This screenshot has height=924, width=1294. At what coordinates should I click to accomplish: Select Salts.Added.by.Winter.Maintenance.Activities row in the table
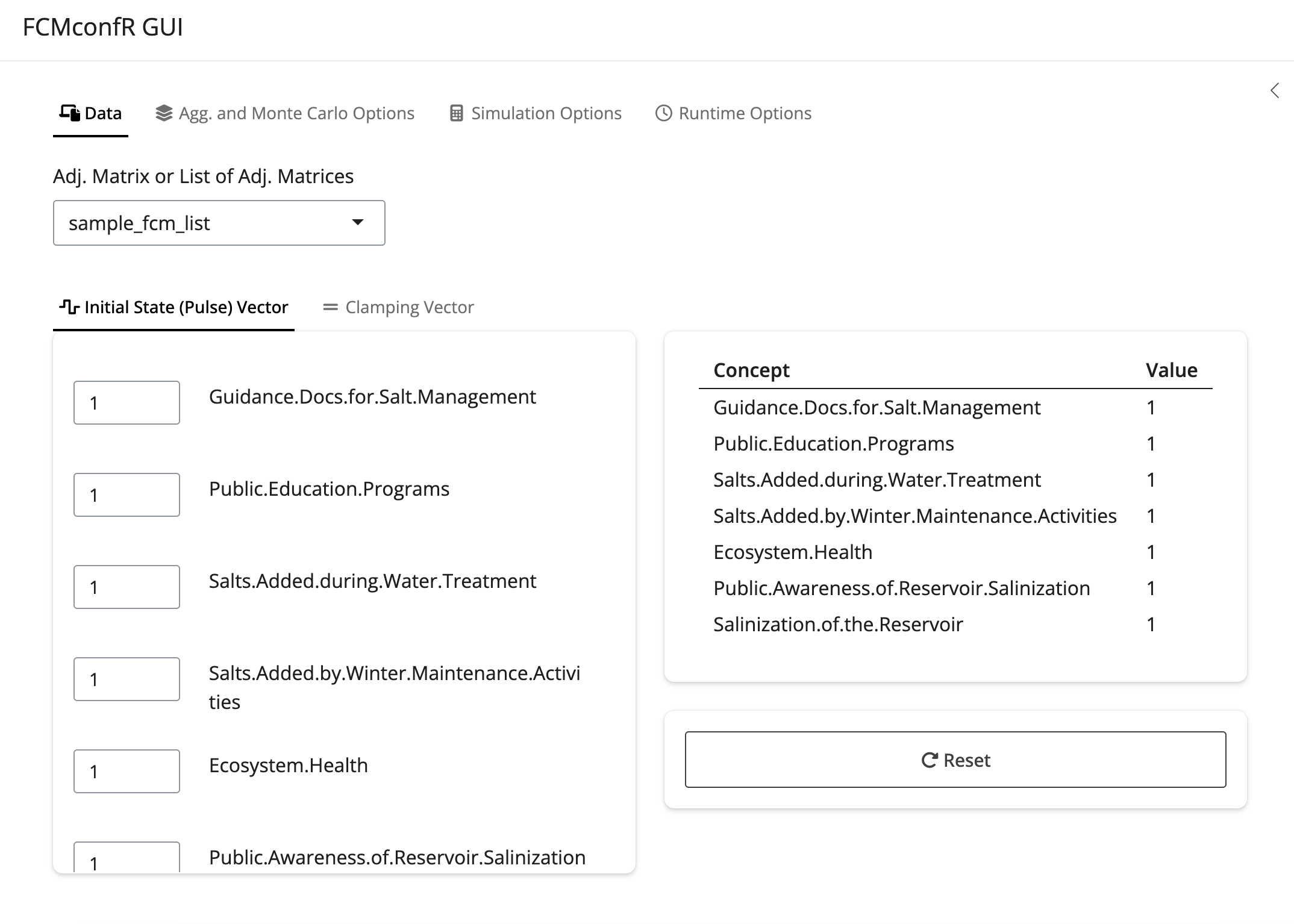(955, 516)
